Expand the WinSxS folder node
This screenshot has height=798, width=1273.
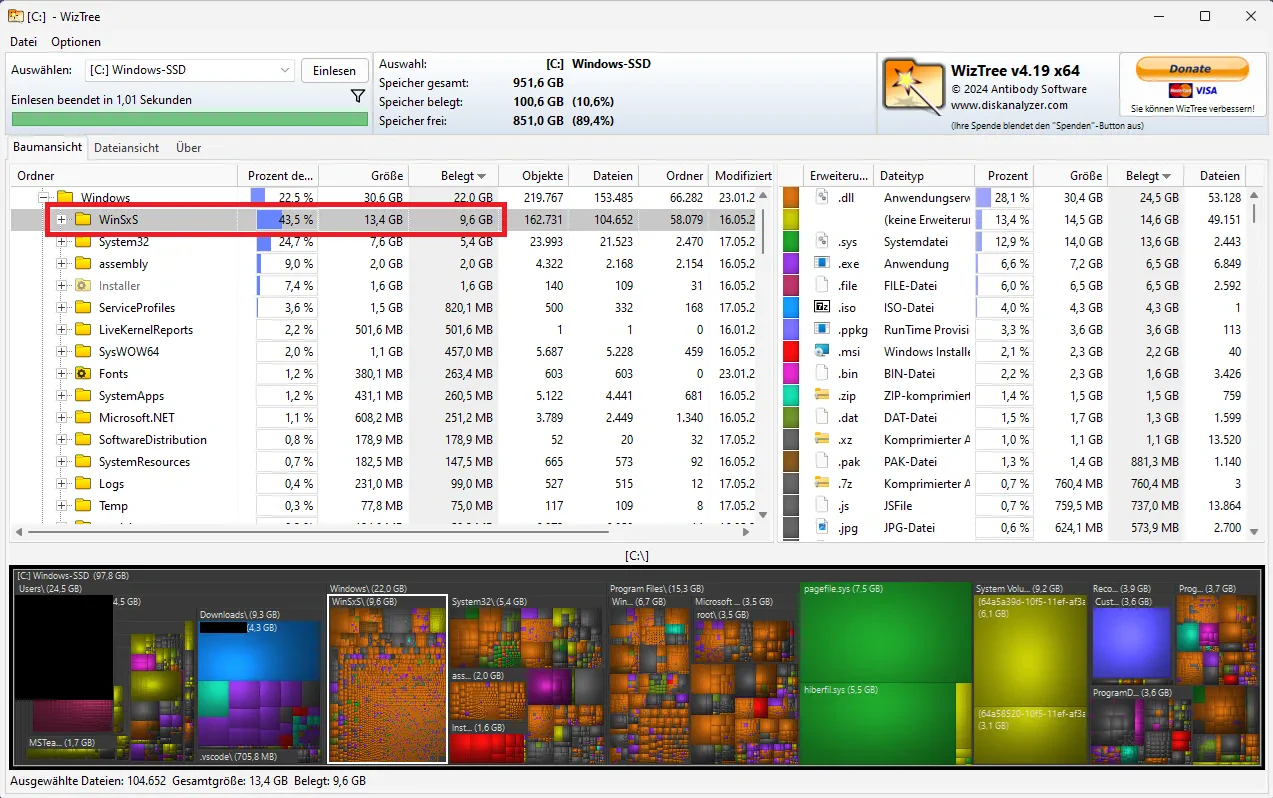(62, 220)
